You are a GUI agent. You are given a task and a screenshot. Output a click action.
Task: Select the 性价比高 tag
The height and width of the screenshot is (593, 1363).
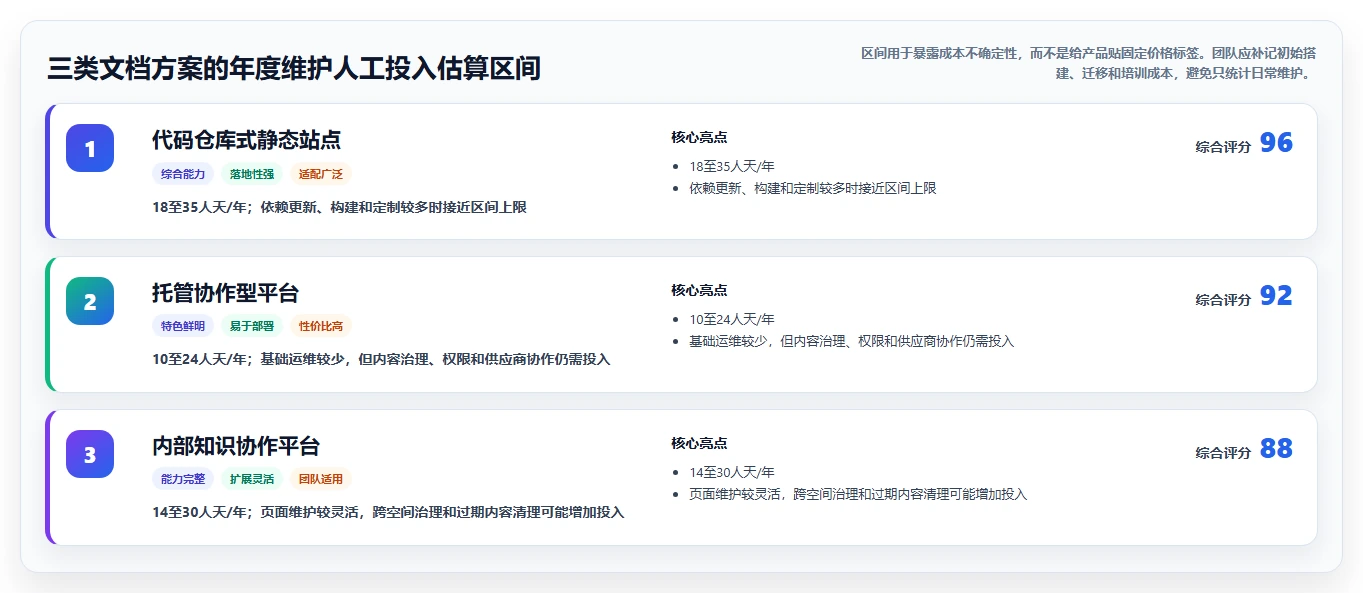click(x=321, y=326)
